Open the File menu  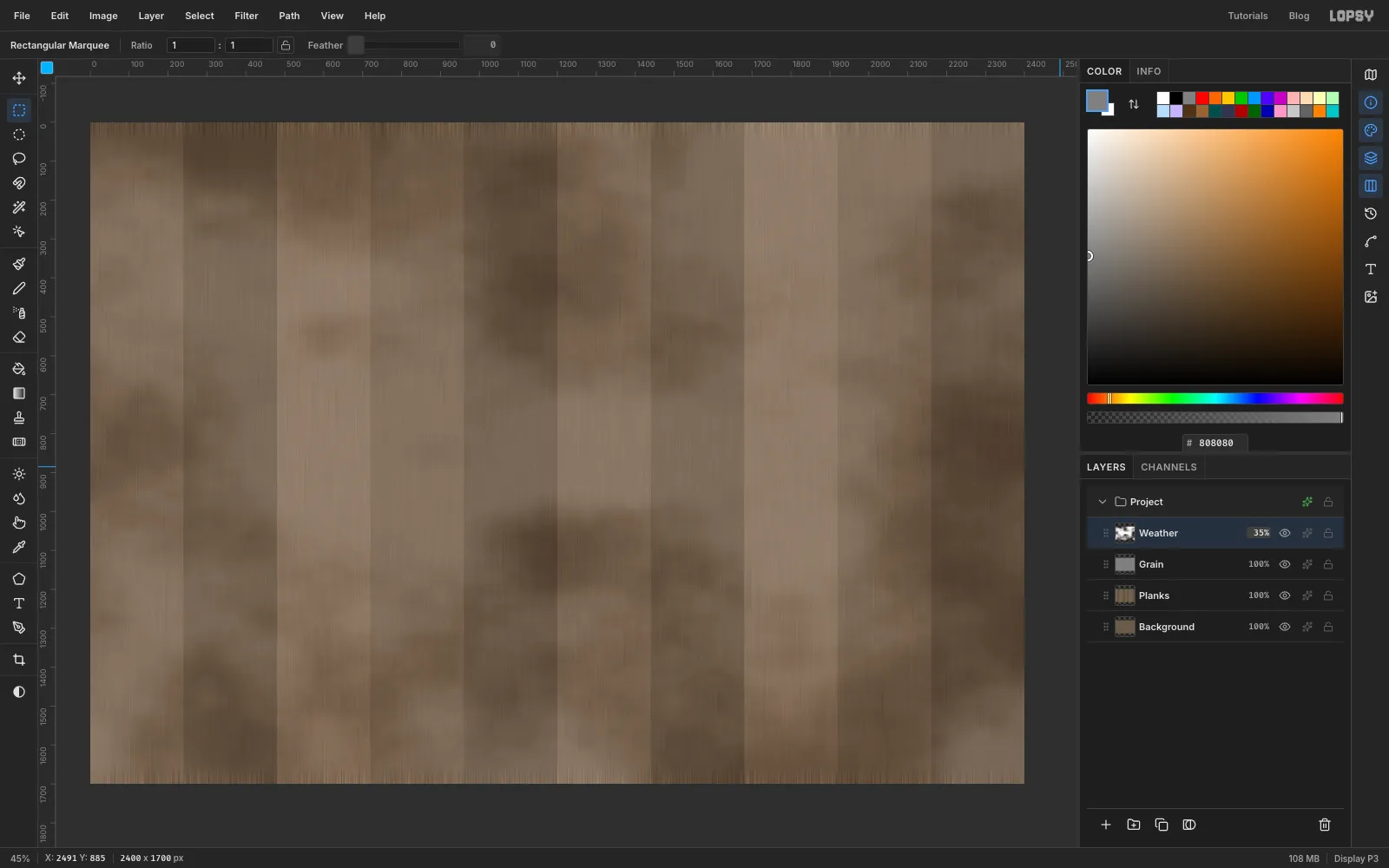(x=22, y=16)
